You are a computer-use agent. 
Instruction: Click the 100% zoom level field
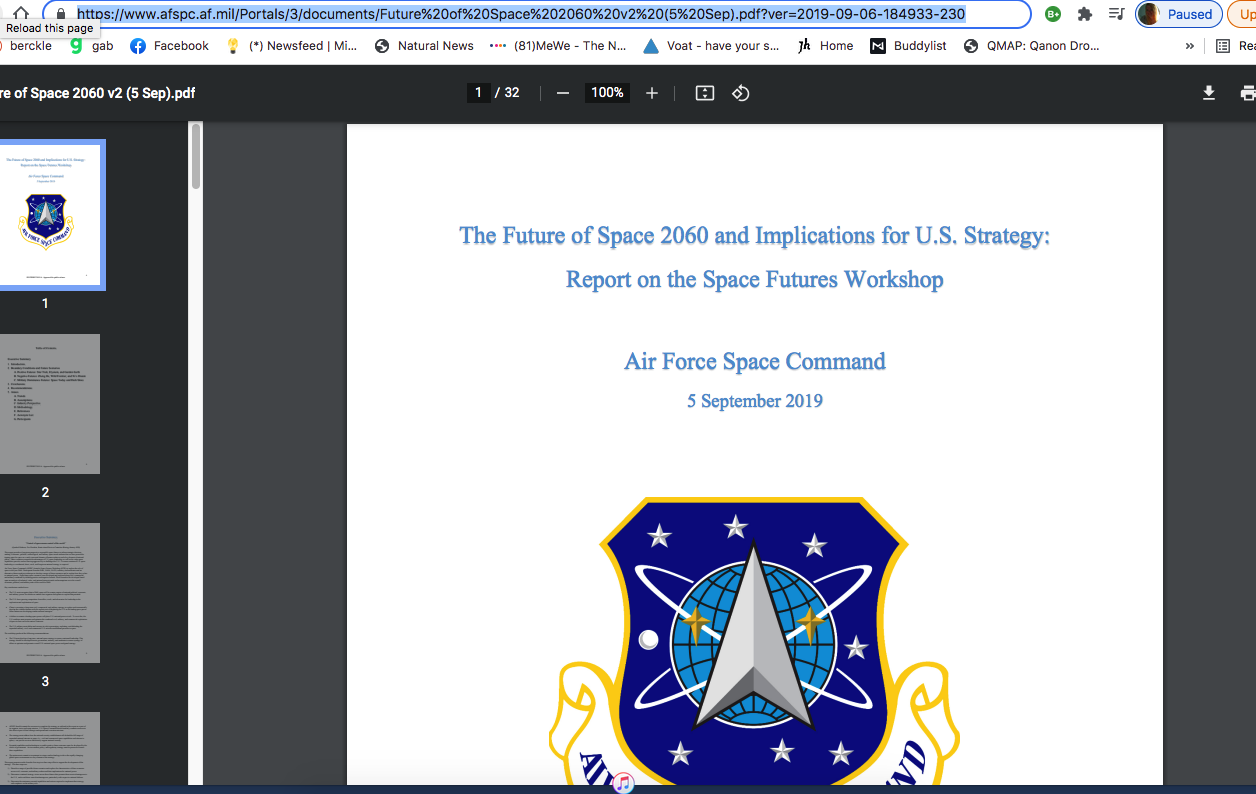607,93
